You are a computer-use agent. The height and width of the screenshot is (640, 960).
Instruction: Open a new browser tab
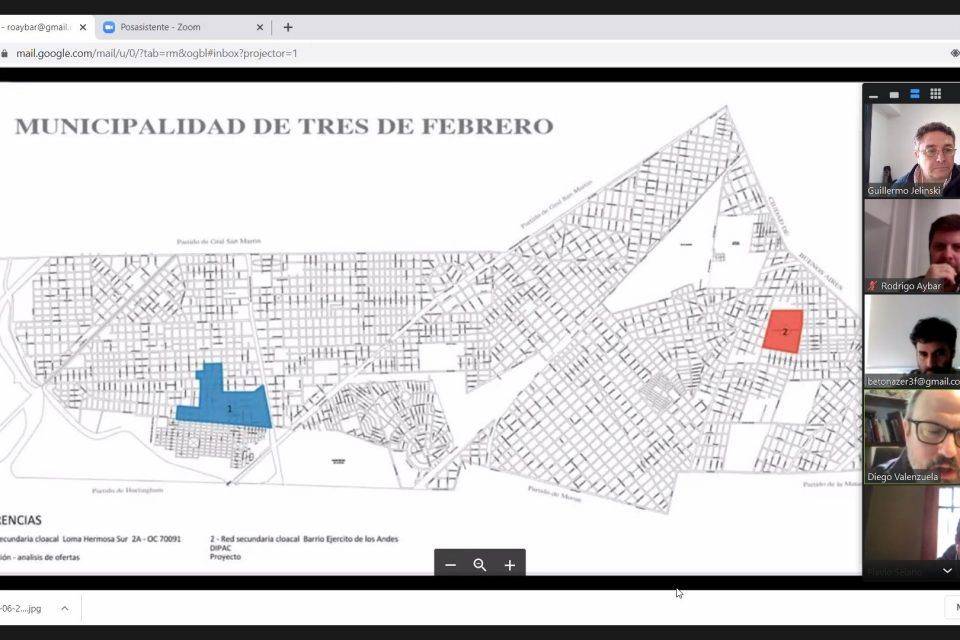point(288,27)
